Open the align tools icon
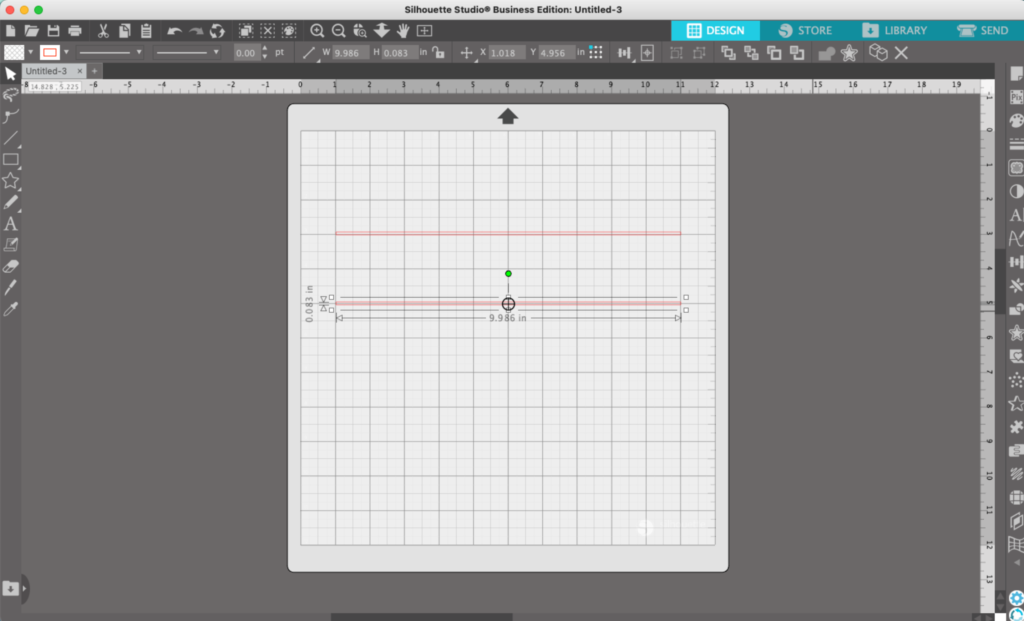Viewport: 1024px width, 621px height. [x=624, y=53]
